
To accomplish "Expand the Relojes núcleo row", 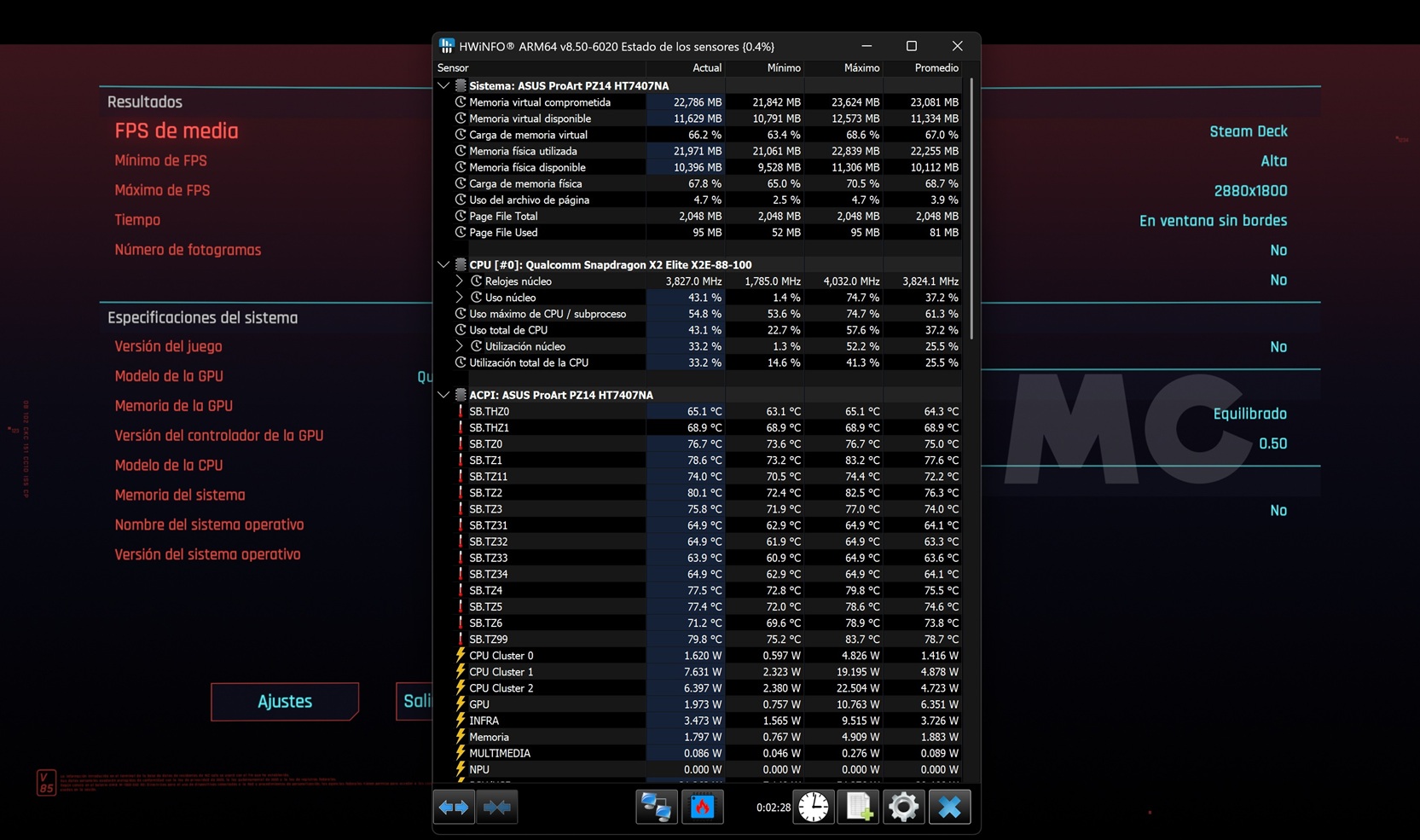I will [460, 281].
